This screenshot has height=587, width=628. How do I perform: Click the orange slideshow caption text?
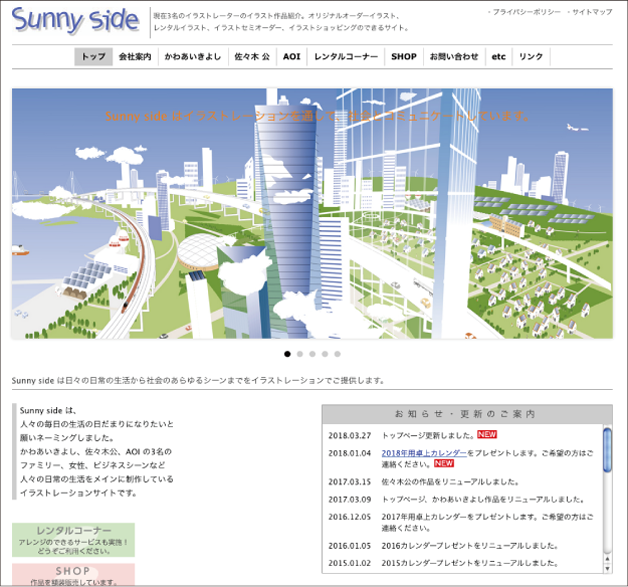(317, 116)
